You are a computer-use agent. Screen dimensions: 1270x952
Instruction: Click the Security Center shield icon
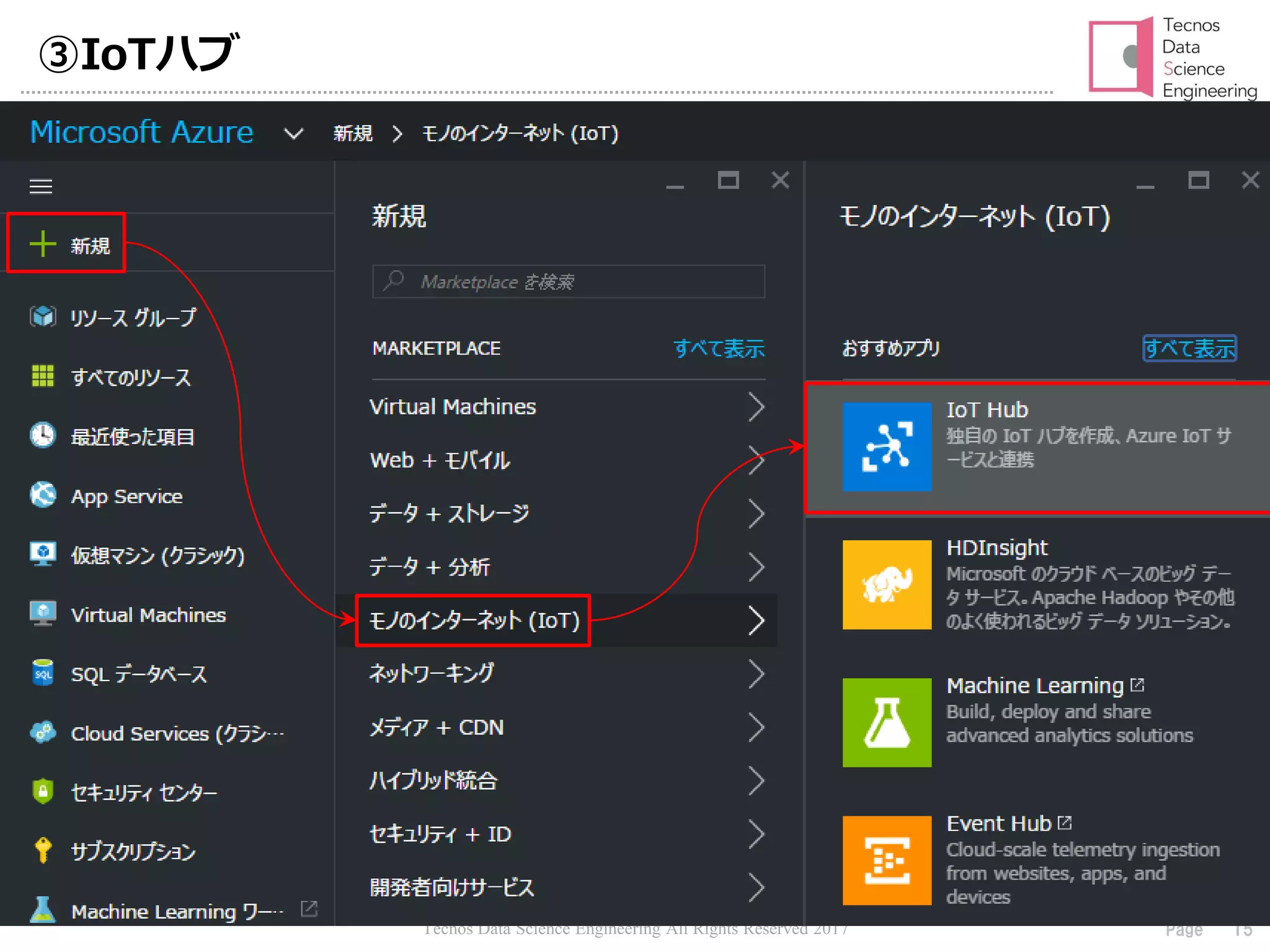(x=43, y=791)
